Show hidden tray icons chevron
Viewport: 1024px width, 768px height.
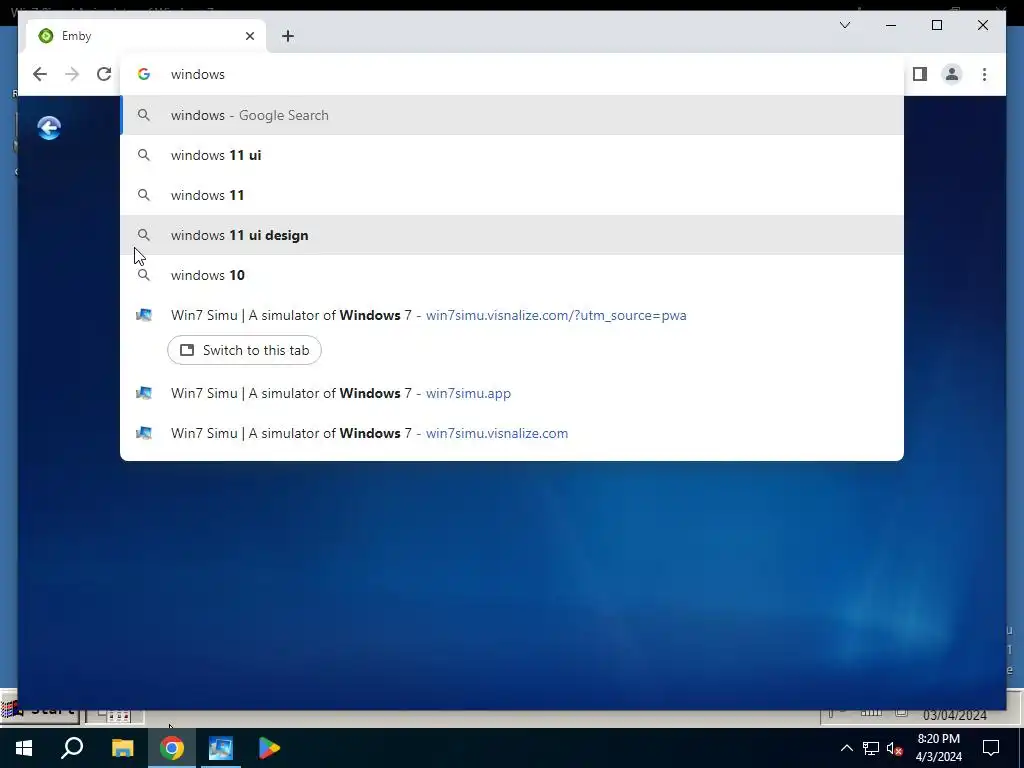click(846, 748)
